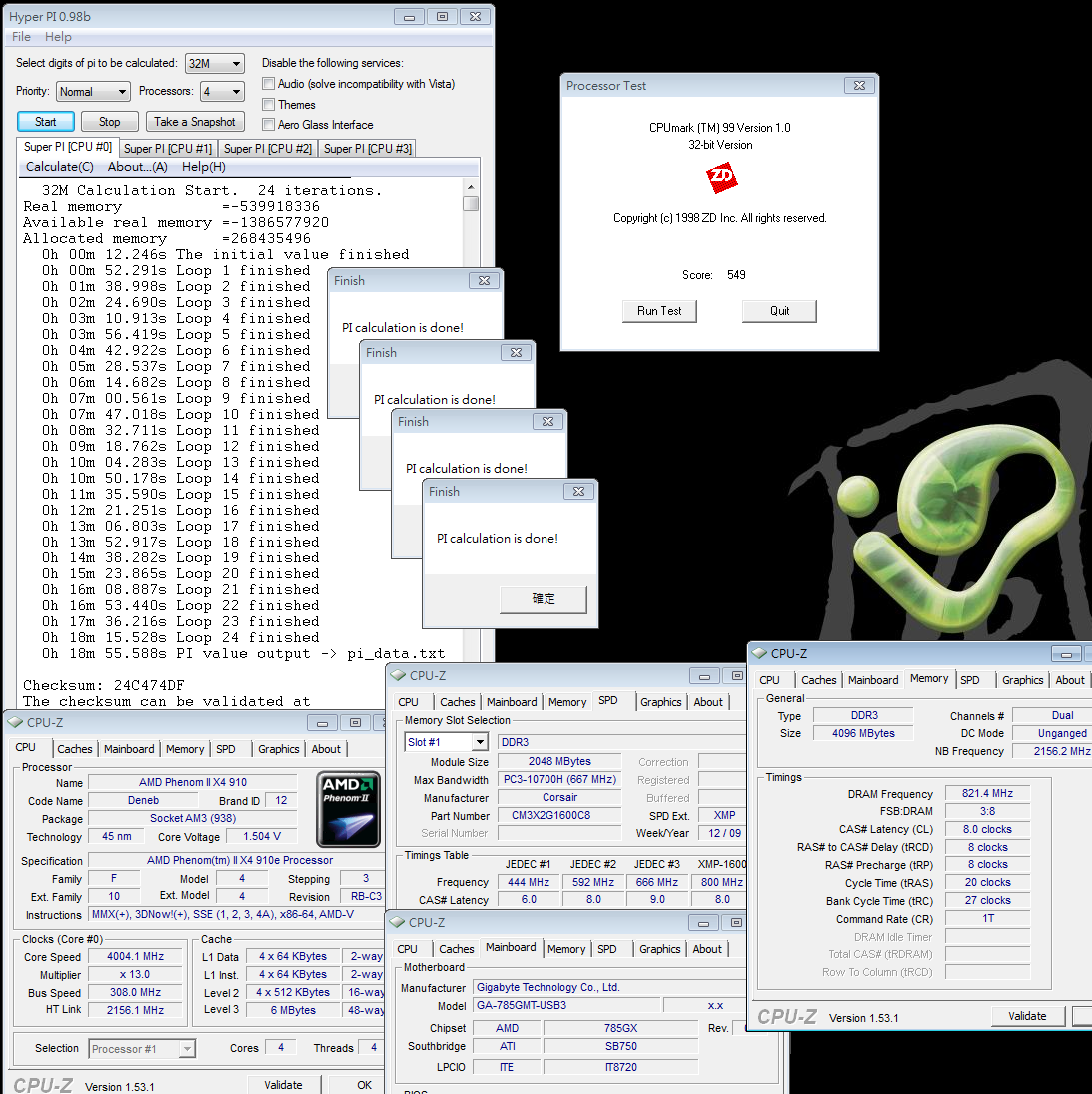Image resolution: width=1092 pixels, height=1094 pixels.
Task: Click the Max Bandwidth value PC3-10700H
Action: click(x=558, y=780)
